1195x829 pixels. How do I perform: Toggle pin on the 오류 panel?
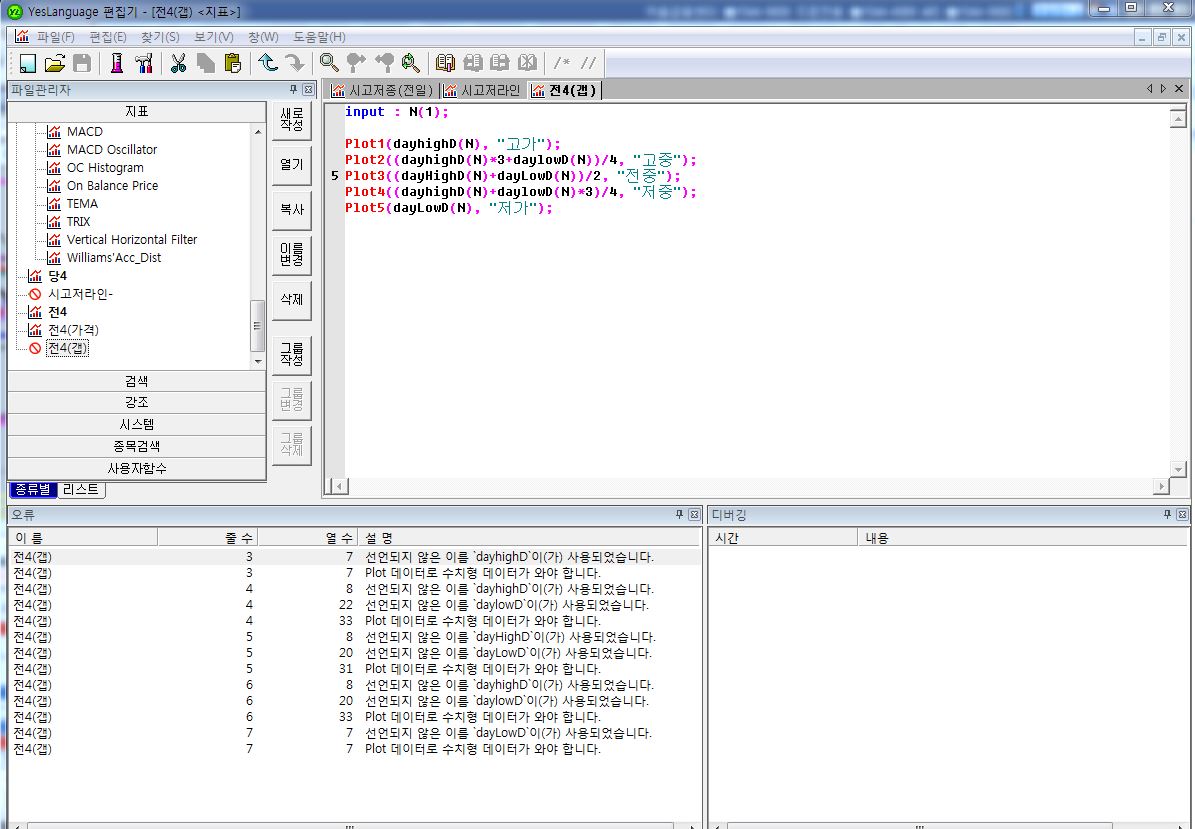679,514
